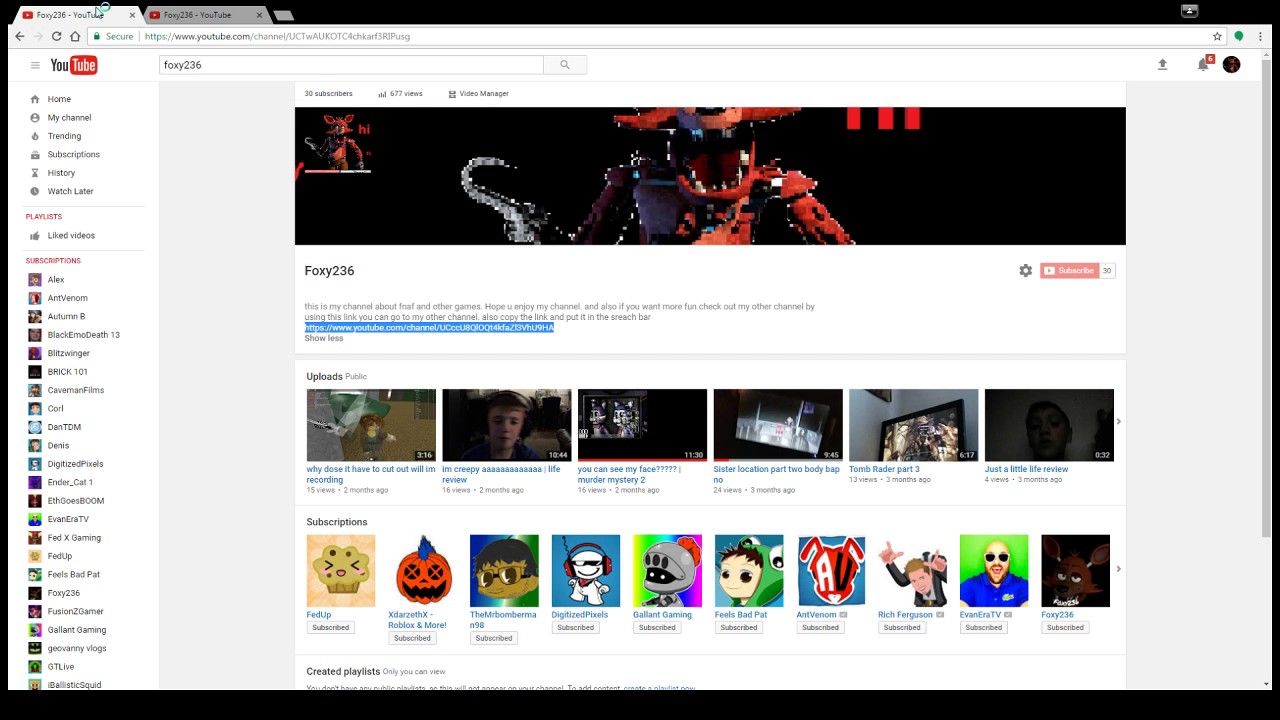
Task: View the 677 views analytics
Action: (400, 94)
